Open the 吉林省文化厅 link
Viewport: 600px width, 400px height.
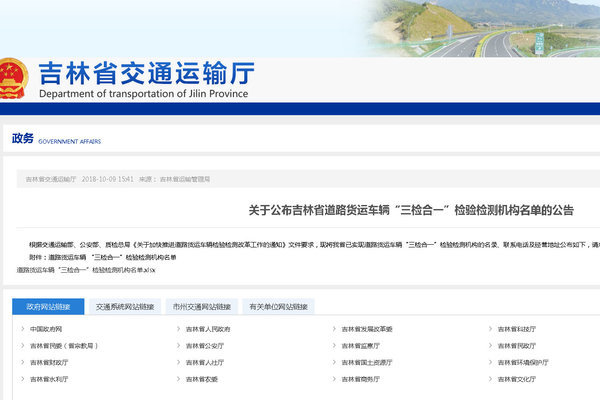(522, 380)
